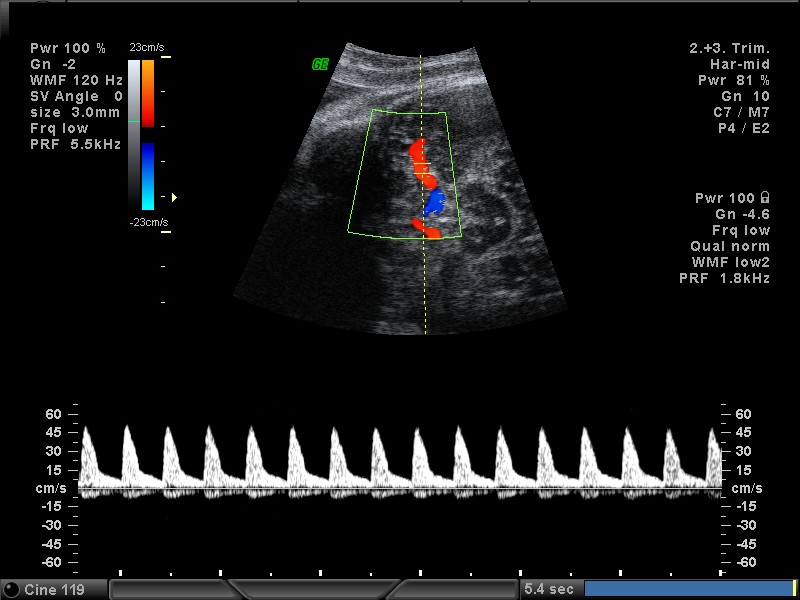Click the WMF low2 setting
This screenshot has height=600, width=800.
pyautogui.click(x=731, y=262)
